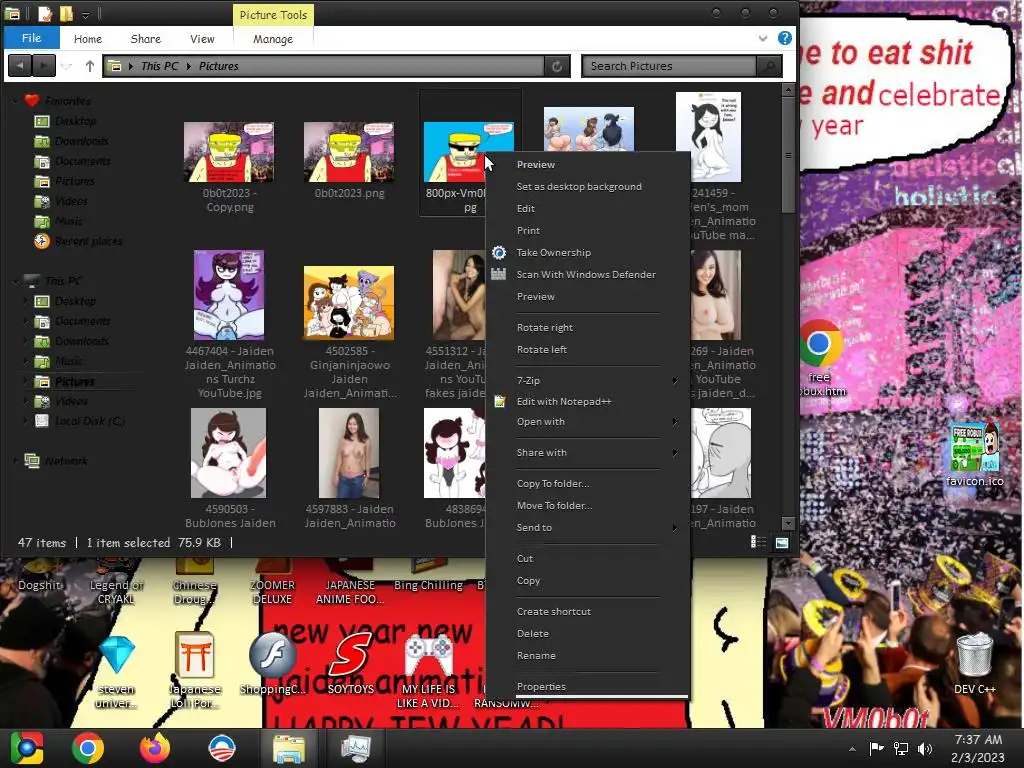Open Task Manager icon on taskbar

pyautogui.click(x=355, y=748)
